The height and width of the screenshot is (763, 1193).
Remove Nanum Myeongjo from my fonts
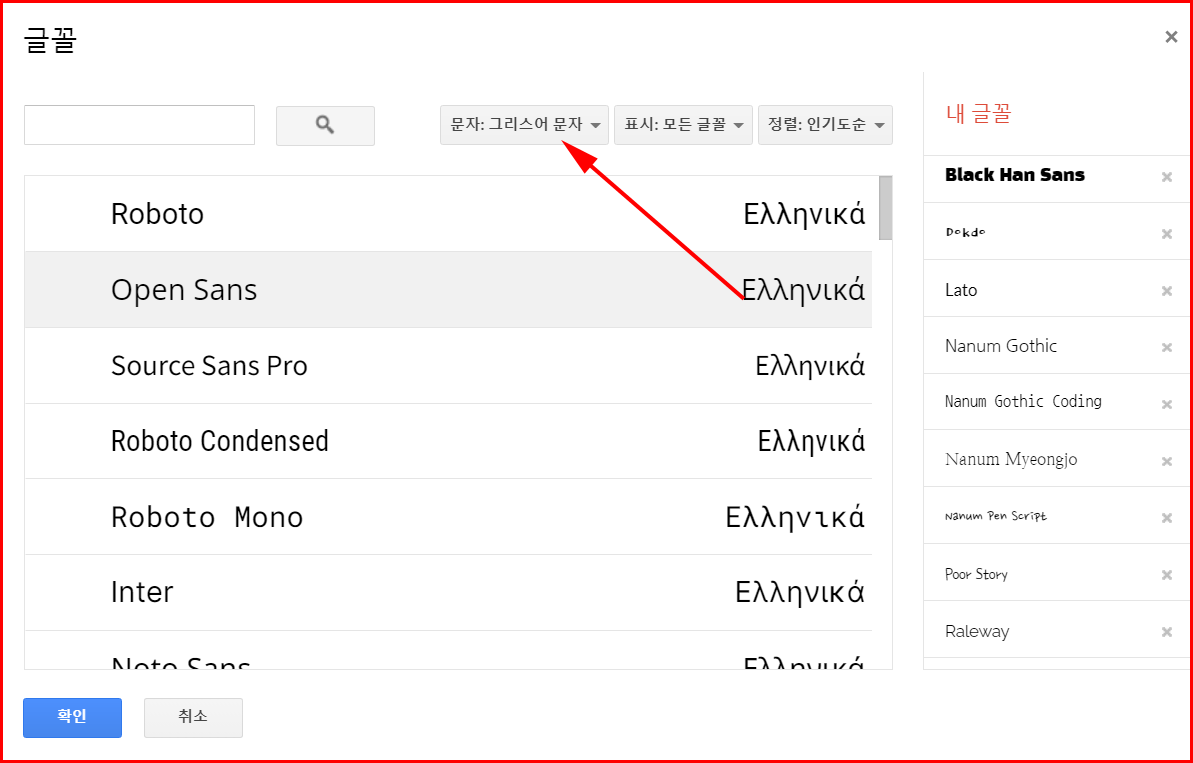click(x=1166, y=462)
